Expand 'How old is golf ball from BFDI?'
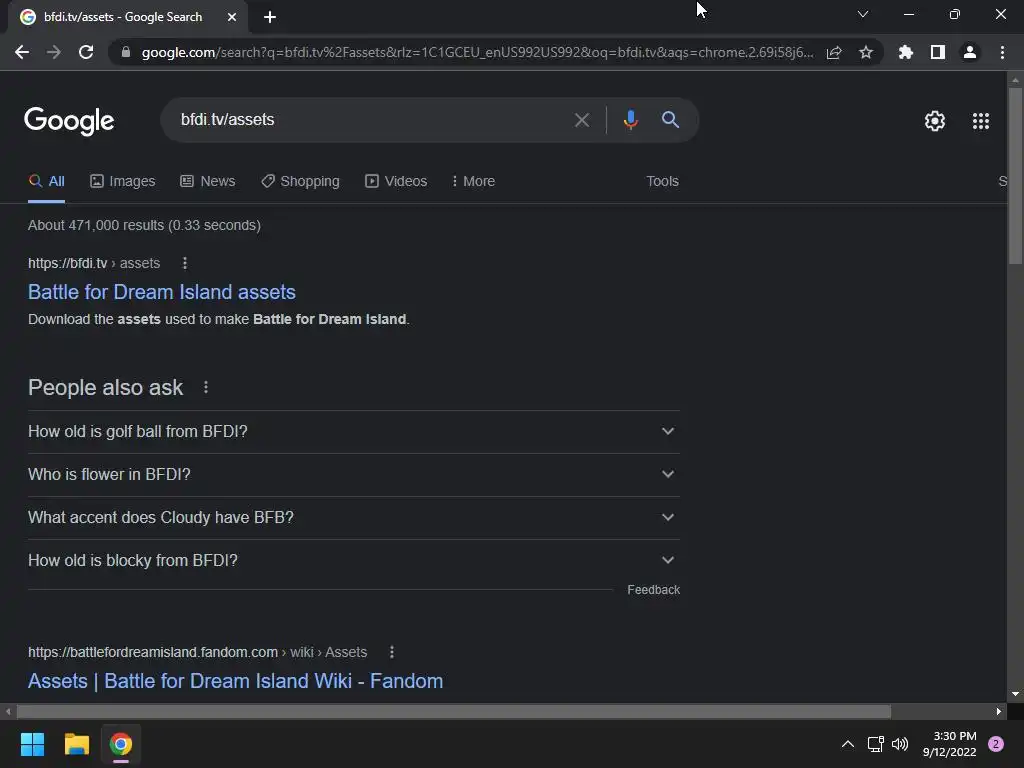The height and width of the screenshot is (768, 1024). [353, 432]
